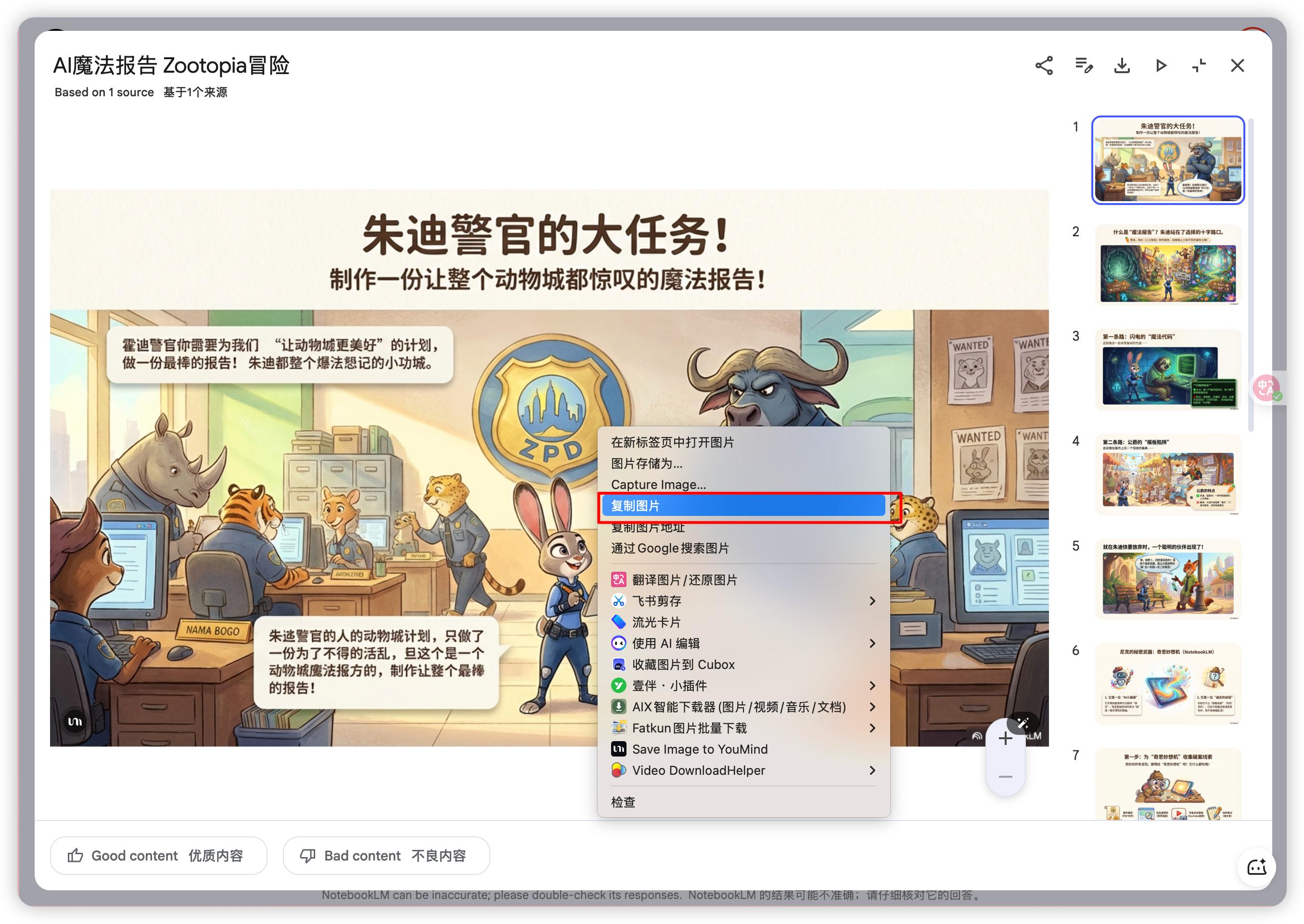
Task: Click the collapse fullscreen arrows icon
Action: point(1199,65)
